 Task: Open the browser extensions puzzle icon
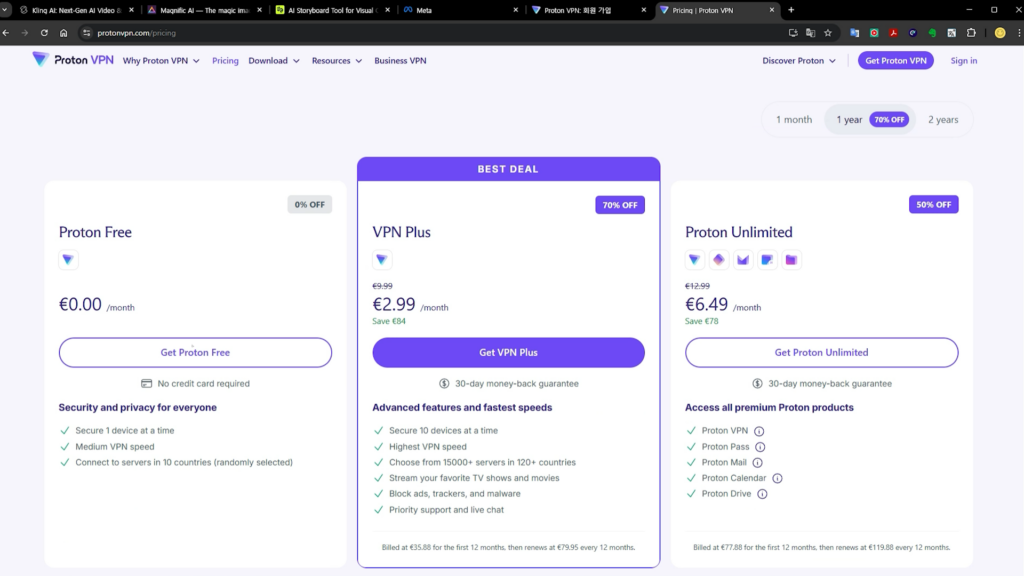(971, 33)
